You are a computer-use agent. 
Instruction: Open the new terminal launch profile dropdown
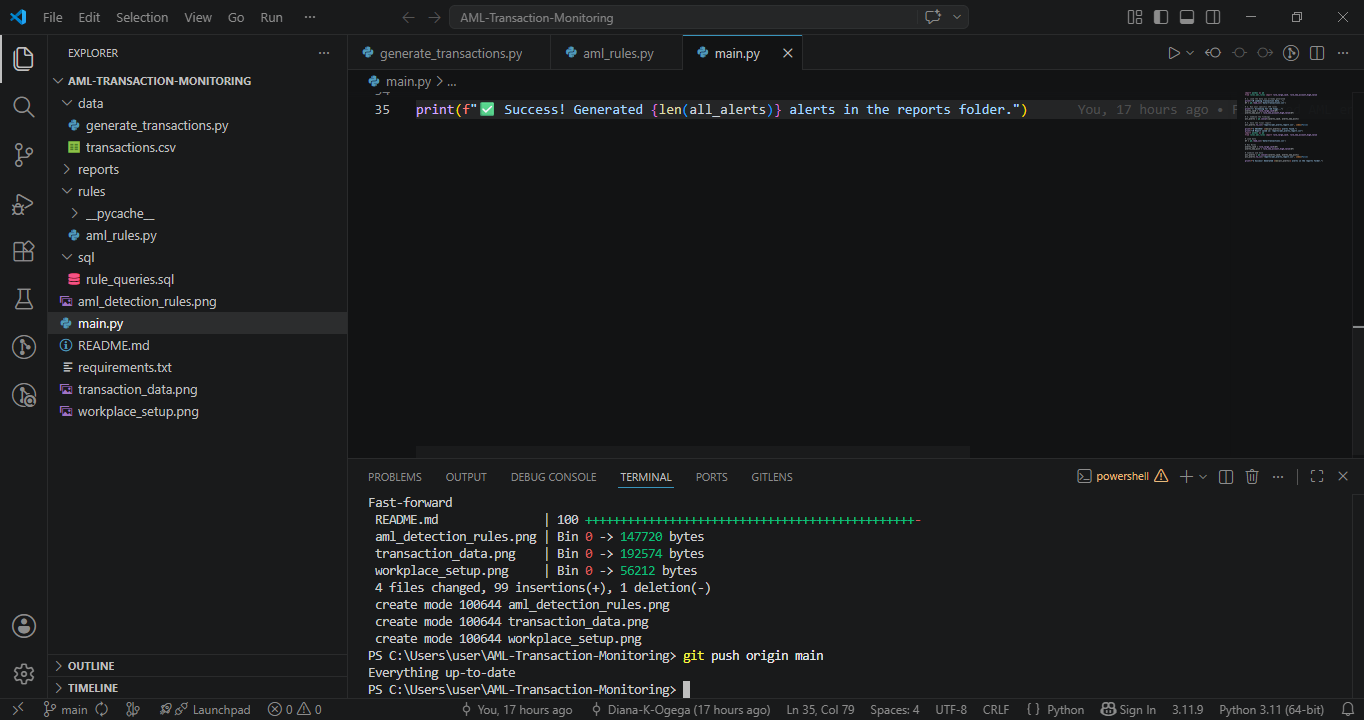(1203, 477)
